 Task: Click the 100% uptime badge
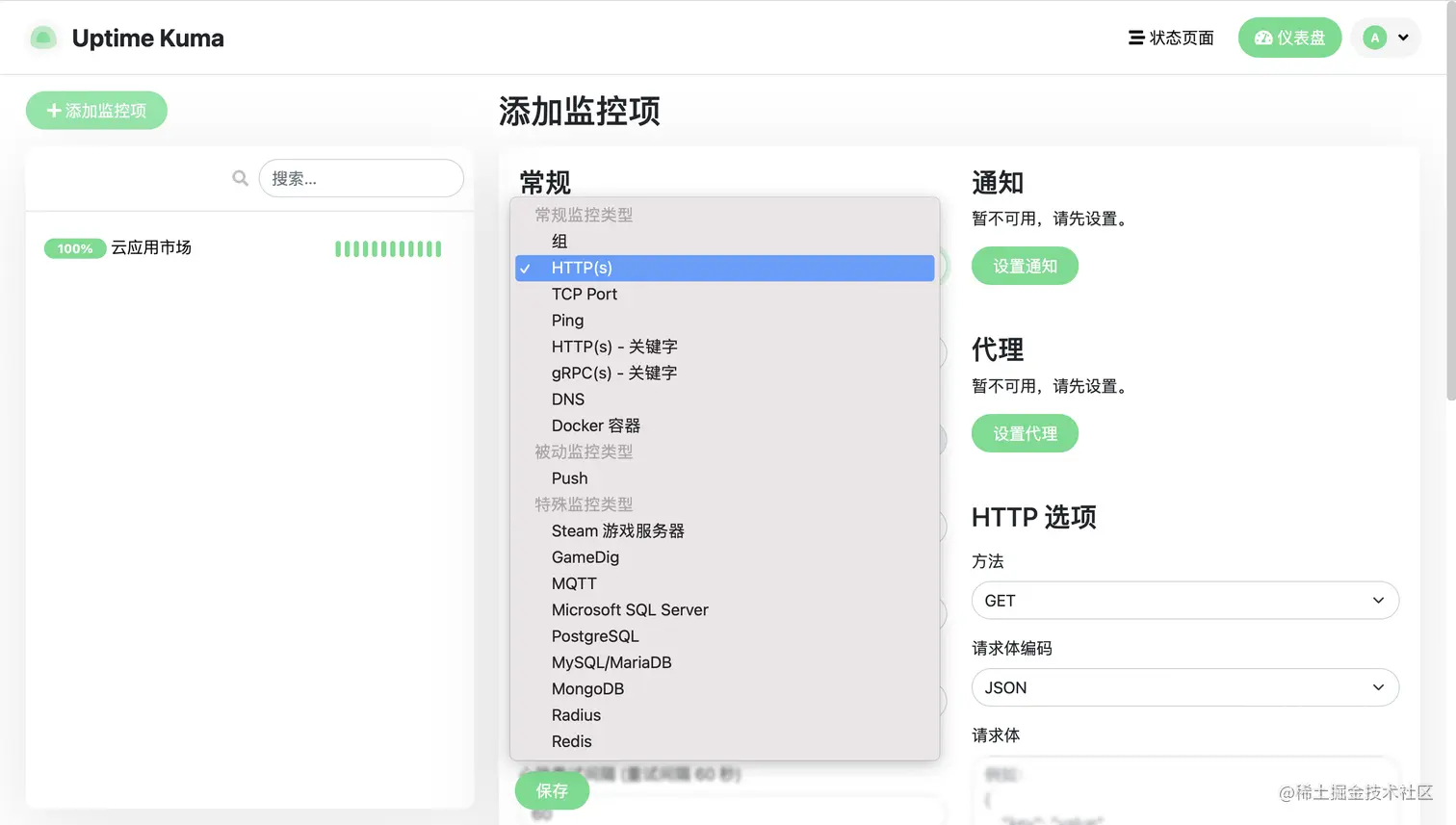[x=75, y=248]
